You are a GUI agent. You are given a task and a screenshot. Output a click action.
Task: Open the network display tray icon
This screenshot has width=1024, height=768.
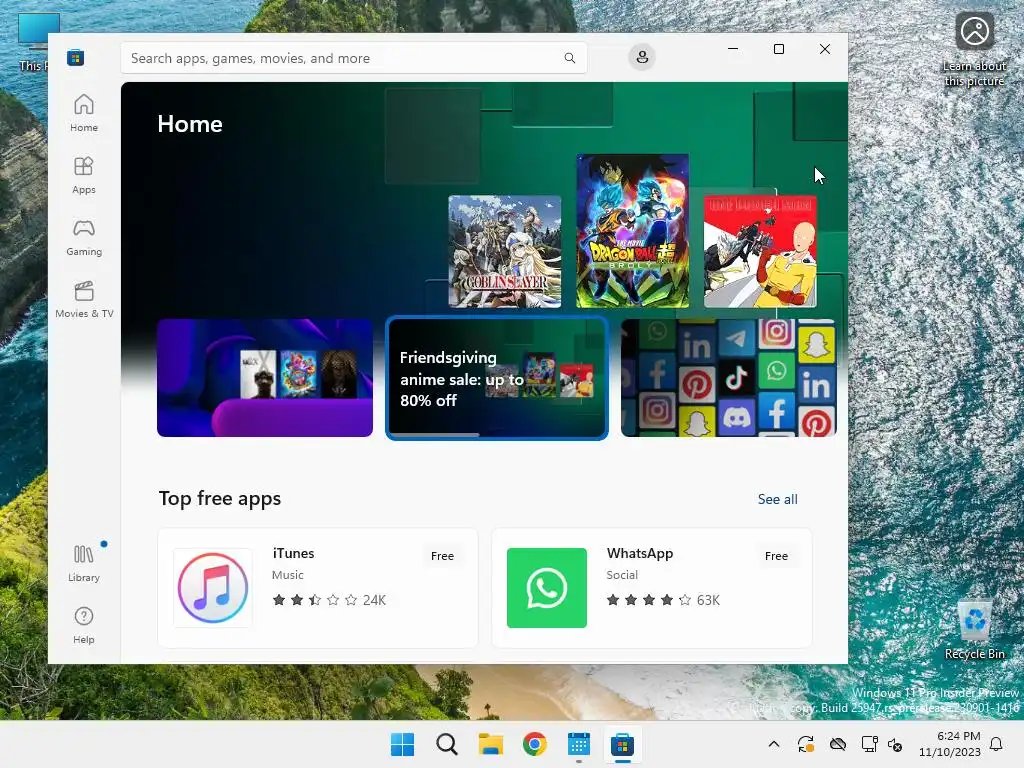pyautogui.click(x=869, y=744)
